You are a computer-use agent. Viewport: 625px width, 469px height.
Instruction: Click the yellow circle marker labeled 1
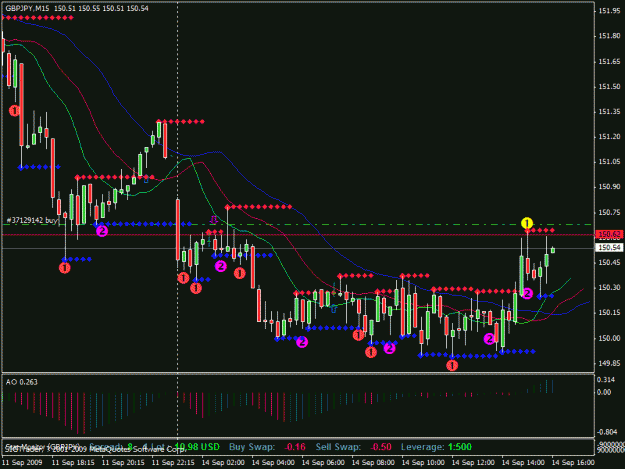[x=527, y=223]
